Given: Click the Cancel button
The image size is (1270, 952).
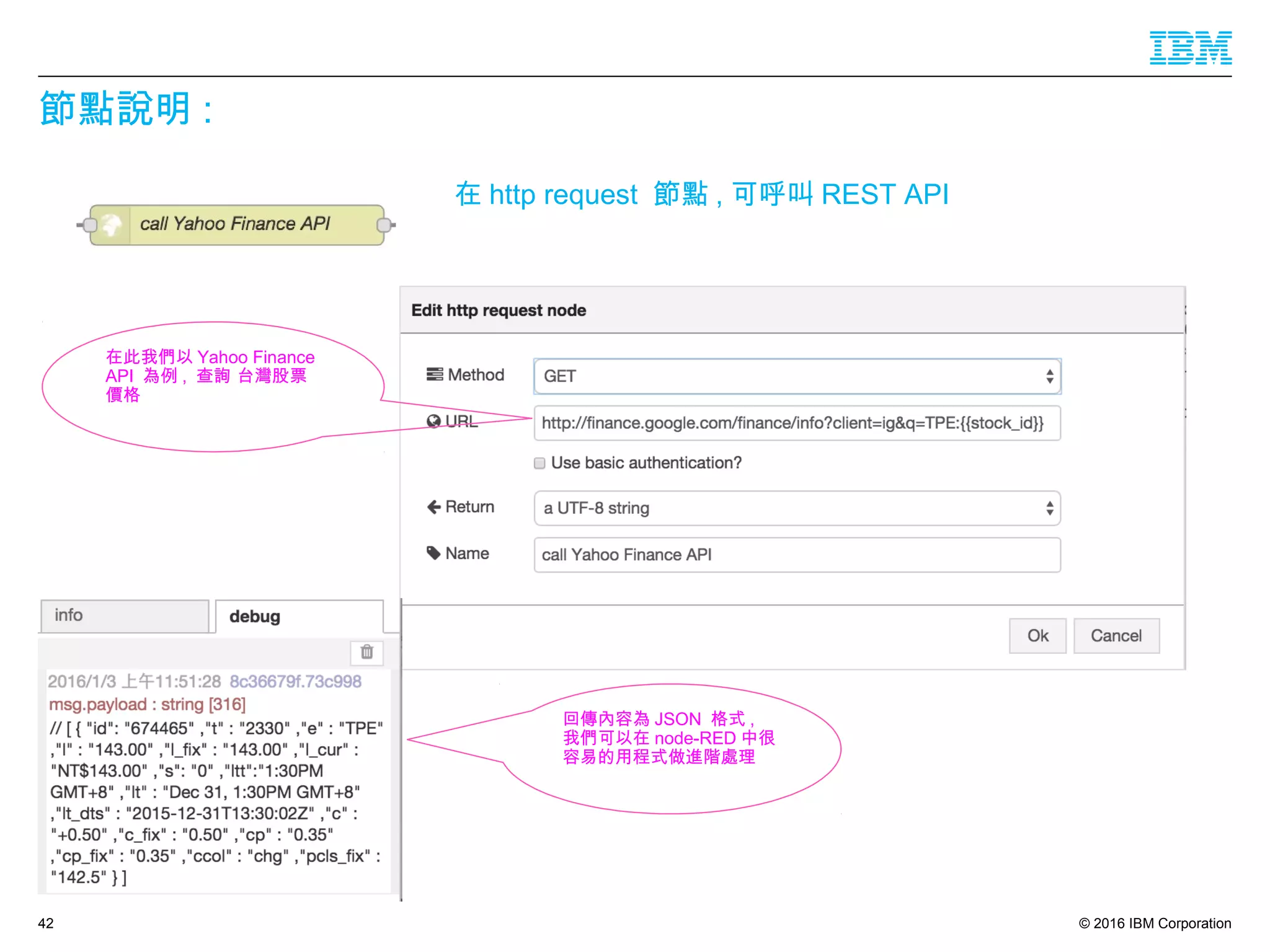Looking at the screenshot, I should click(1116, 636).
